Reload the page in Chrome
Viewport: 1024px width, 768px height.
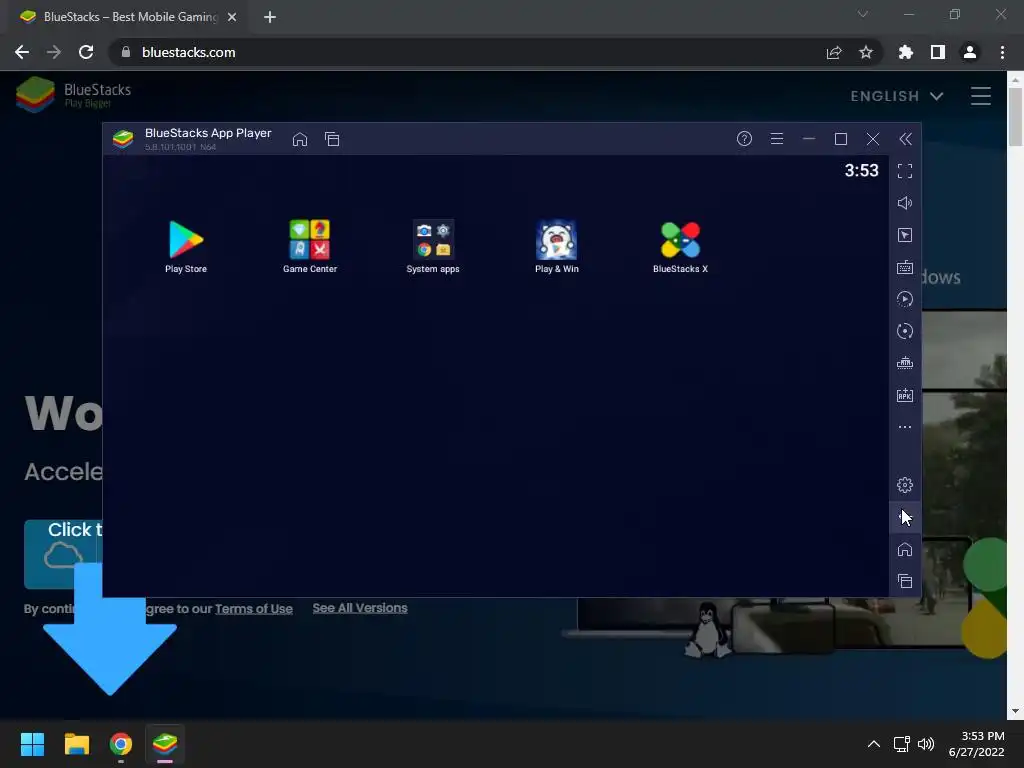[x=86, y=52]
